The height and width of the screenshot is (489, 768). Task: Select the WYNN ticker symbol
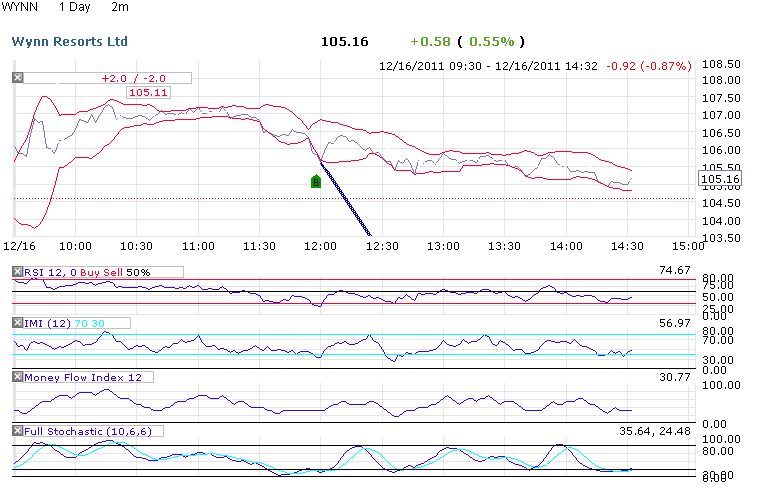click(20, 7)
